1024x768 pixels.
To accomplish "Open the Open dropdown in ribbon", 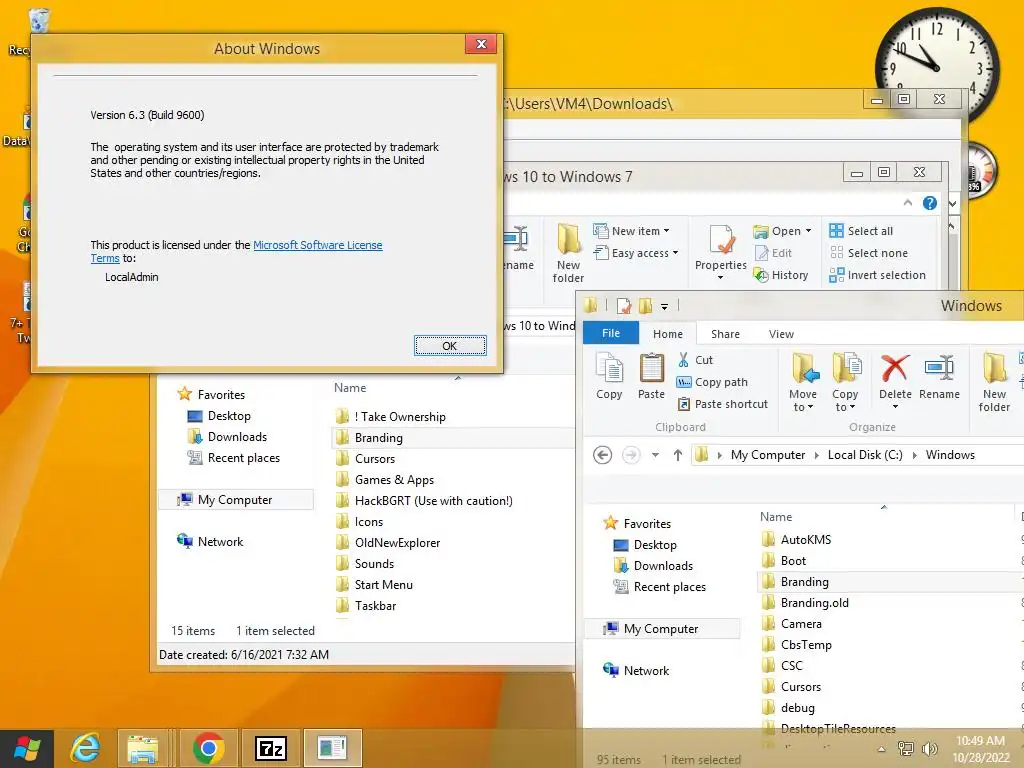I will 782,231.
